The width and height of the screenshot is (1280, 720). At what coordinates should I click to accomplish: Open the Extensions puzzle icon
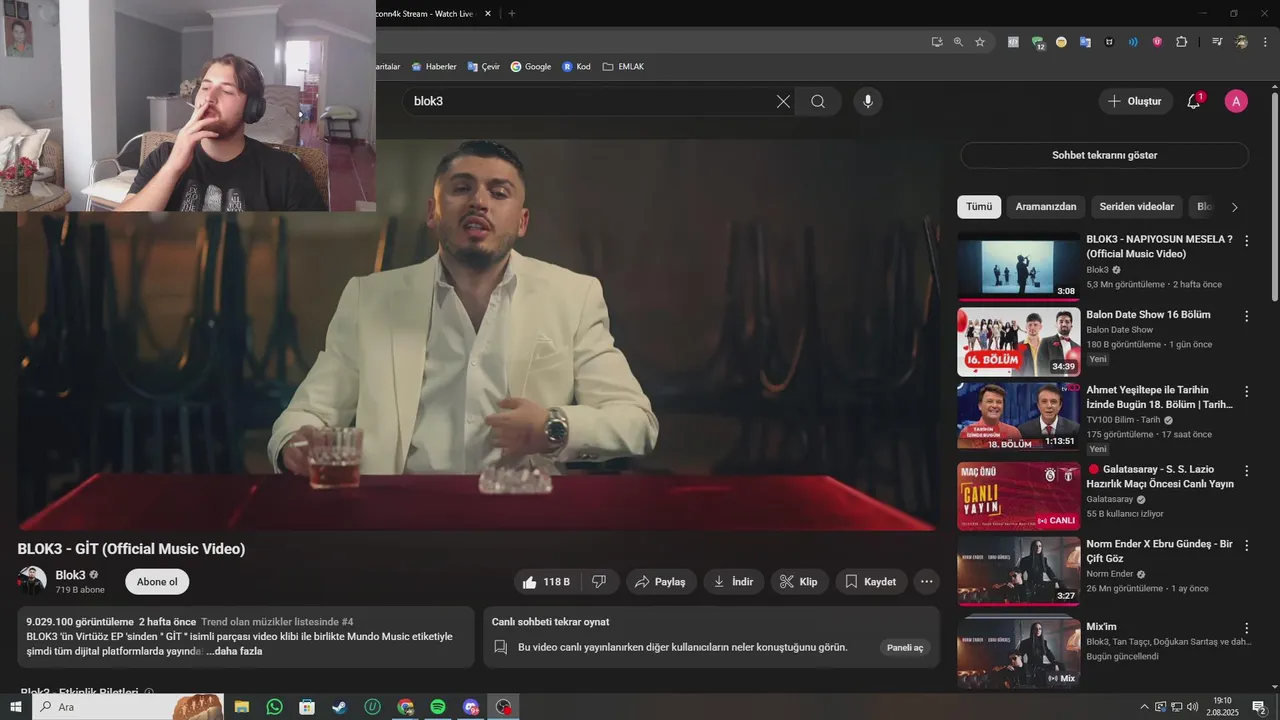pyautogui.click(x=1182, y=42)
